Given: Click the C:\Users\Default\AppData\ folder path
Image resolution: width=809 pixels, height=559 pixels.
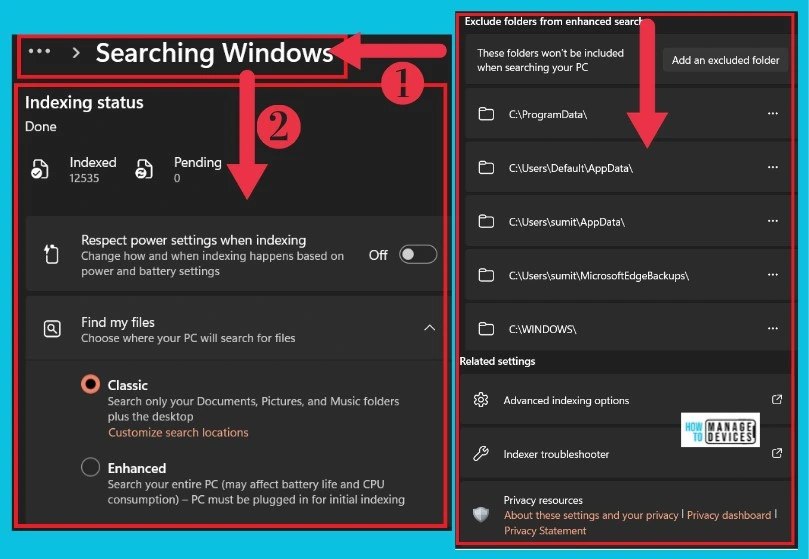Looking at the screenshot, I should pyautogui.click(x=571, y=168).
